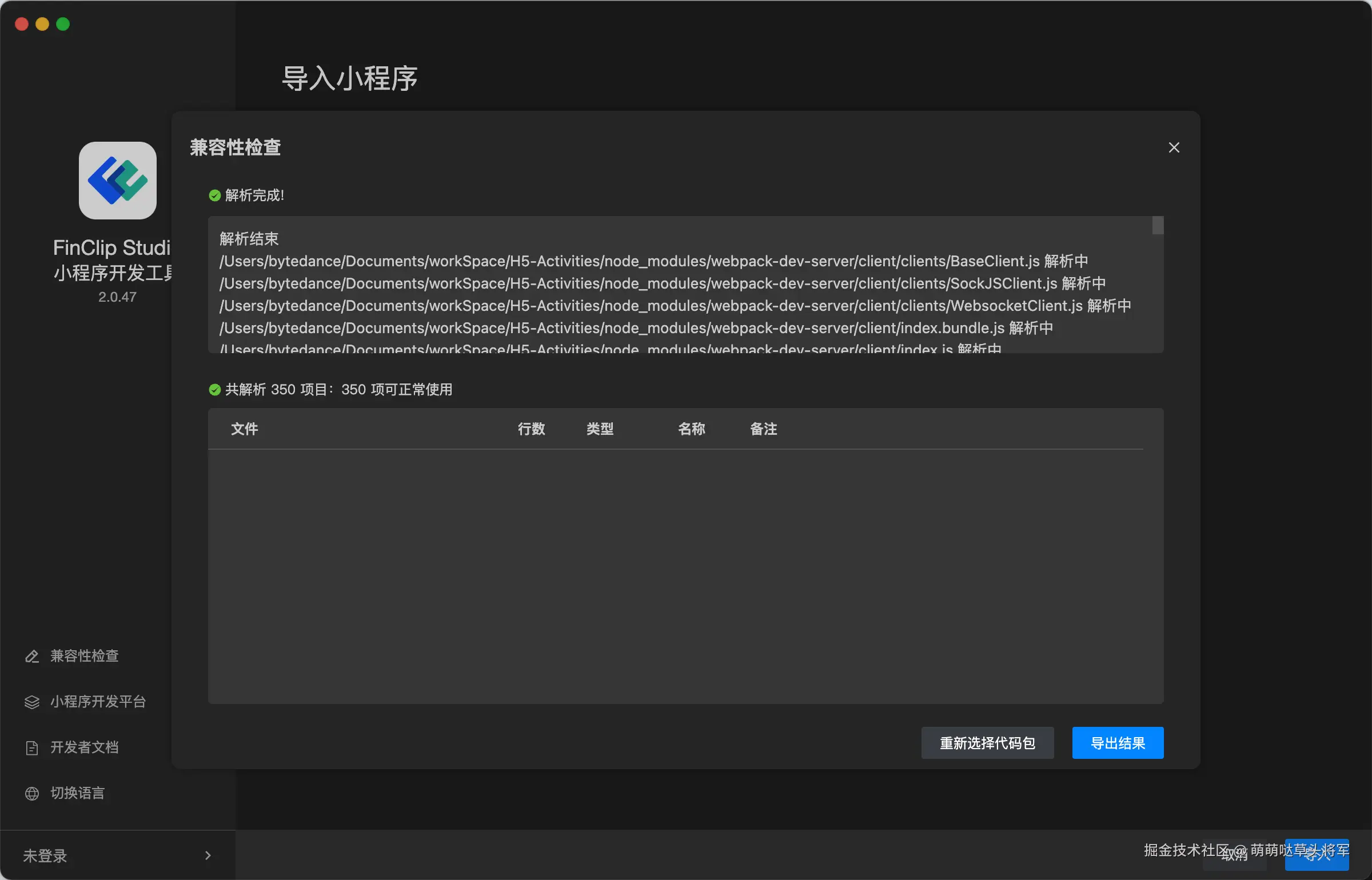Open 开发者文档 via the document icon
Viewport: 1372px width, 880px height.
pos(33,747)
